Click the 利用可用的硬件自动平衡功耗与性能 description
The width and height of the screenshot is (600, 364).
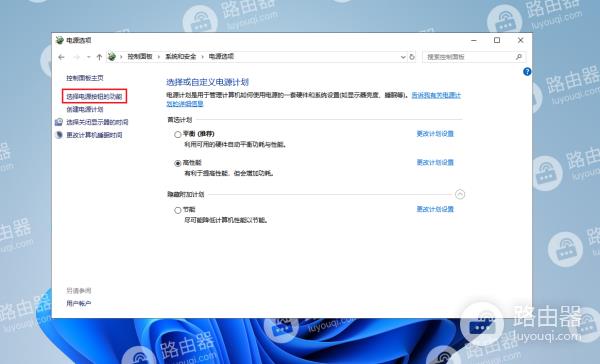(235, 145)
